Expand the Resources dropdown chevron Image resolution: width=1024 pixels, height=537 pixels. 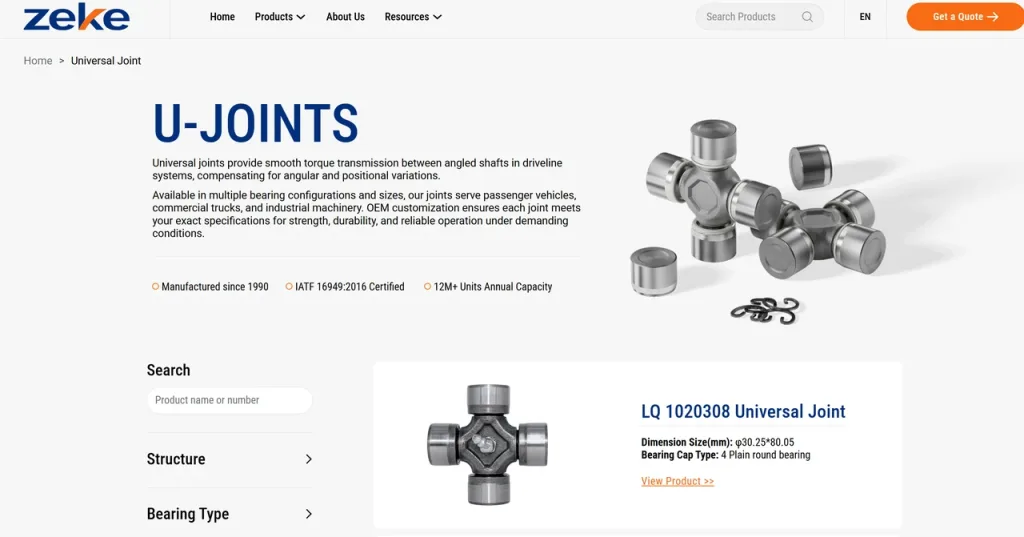pyautogui.click(x=438, y=17)
